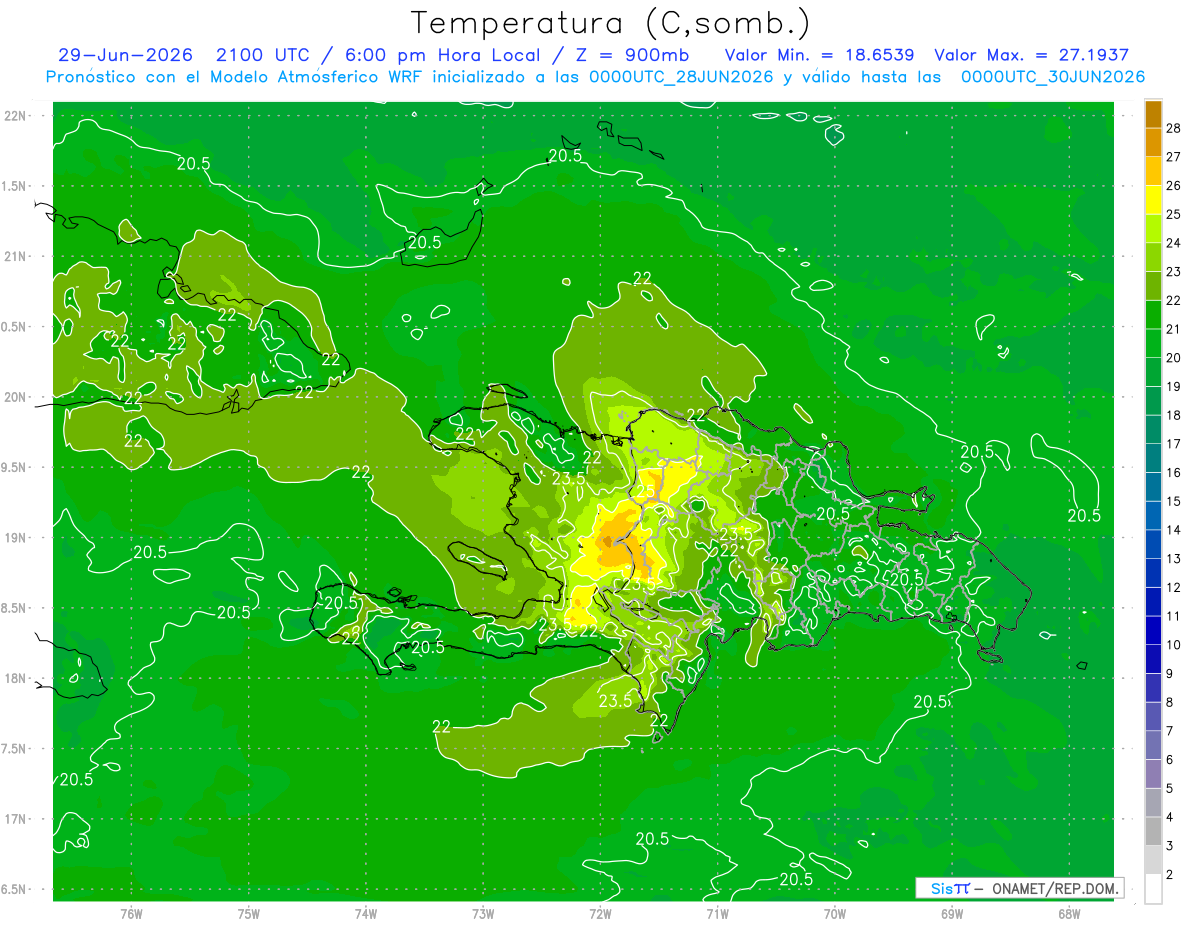This screenshot has height=927, width=1200.
Task: Click the lime colorbar segment between 24 and 25
Action: tap(1153, 229)
